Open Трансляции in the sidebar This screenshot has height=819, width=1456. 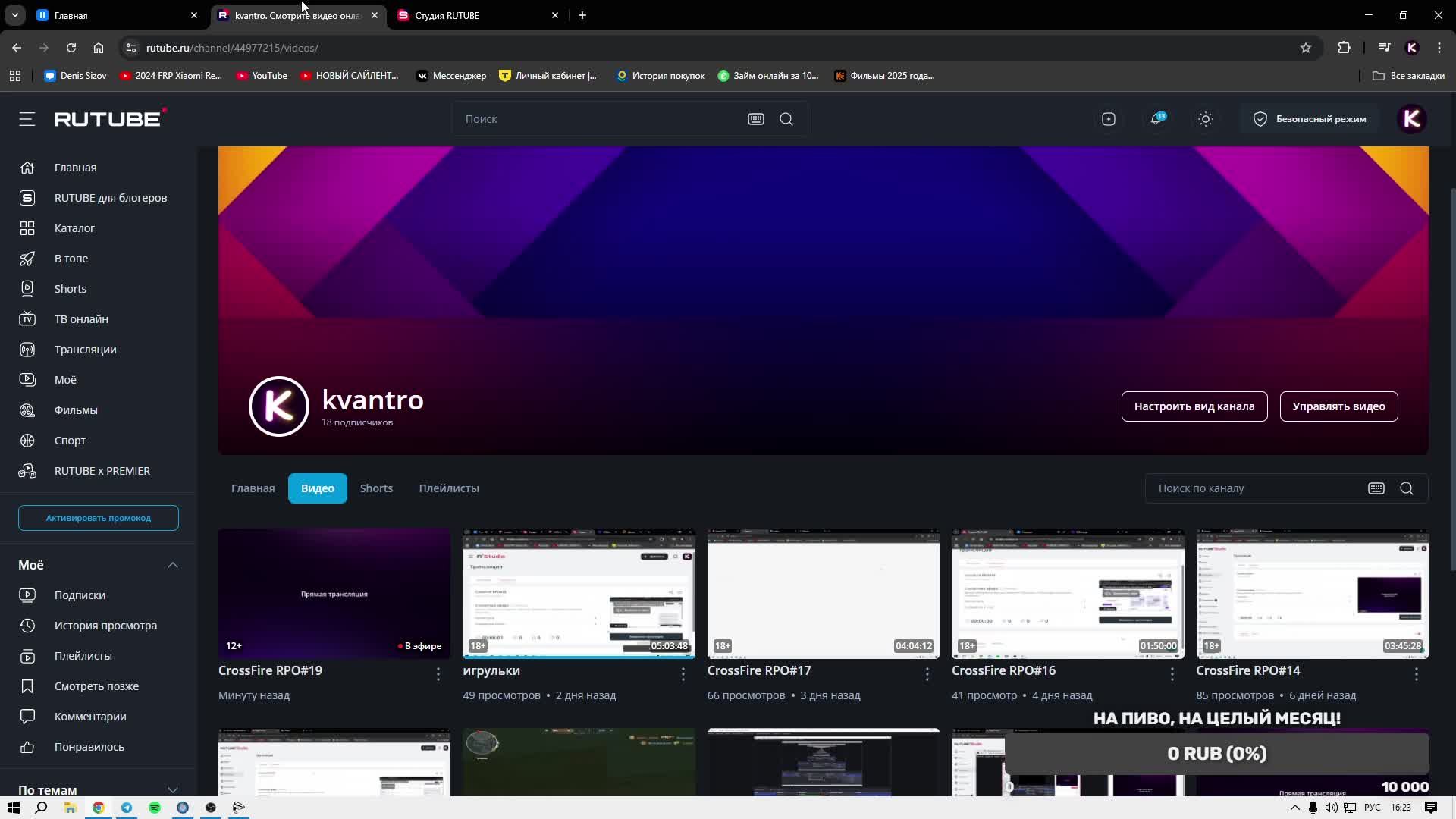click(85, 350)
